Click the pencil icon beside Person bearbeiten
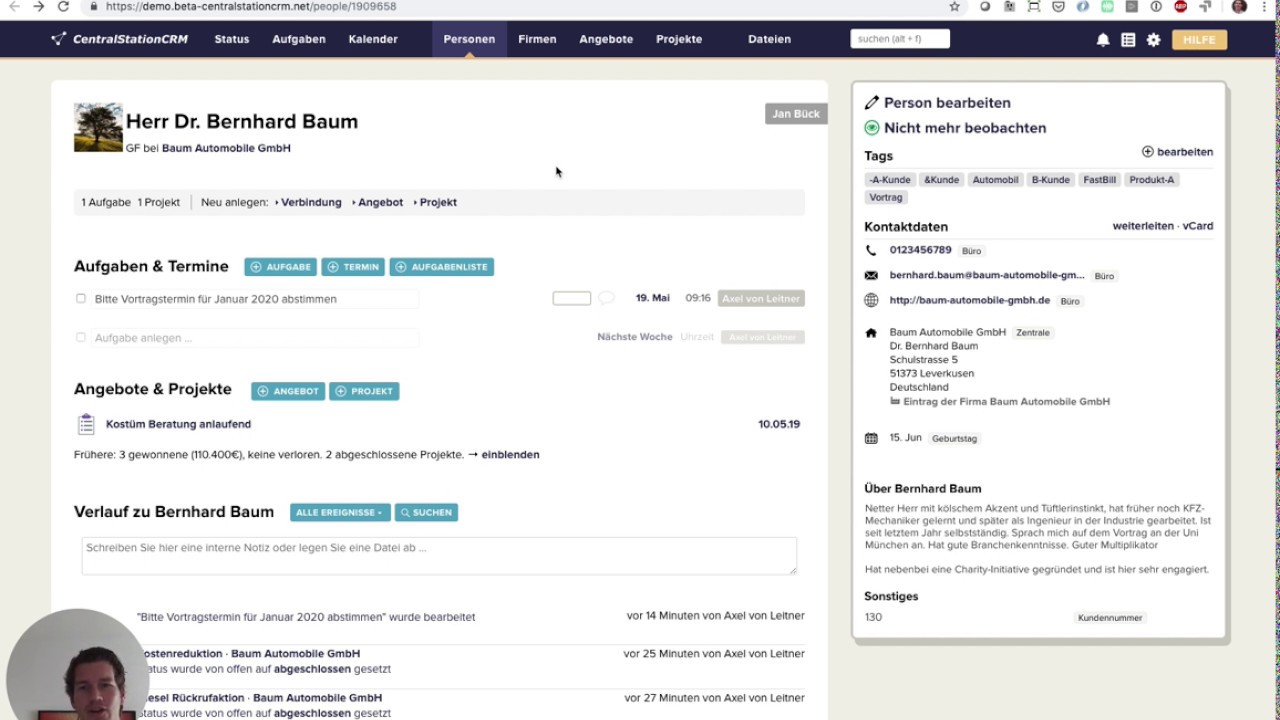Viewport: 1280px width, 720px height. tap(871, 103)
